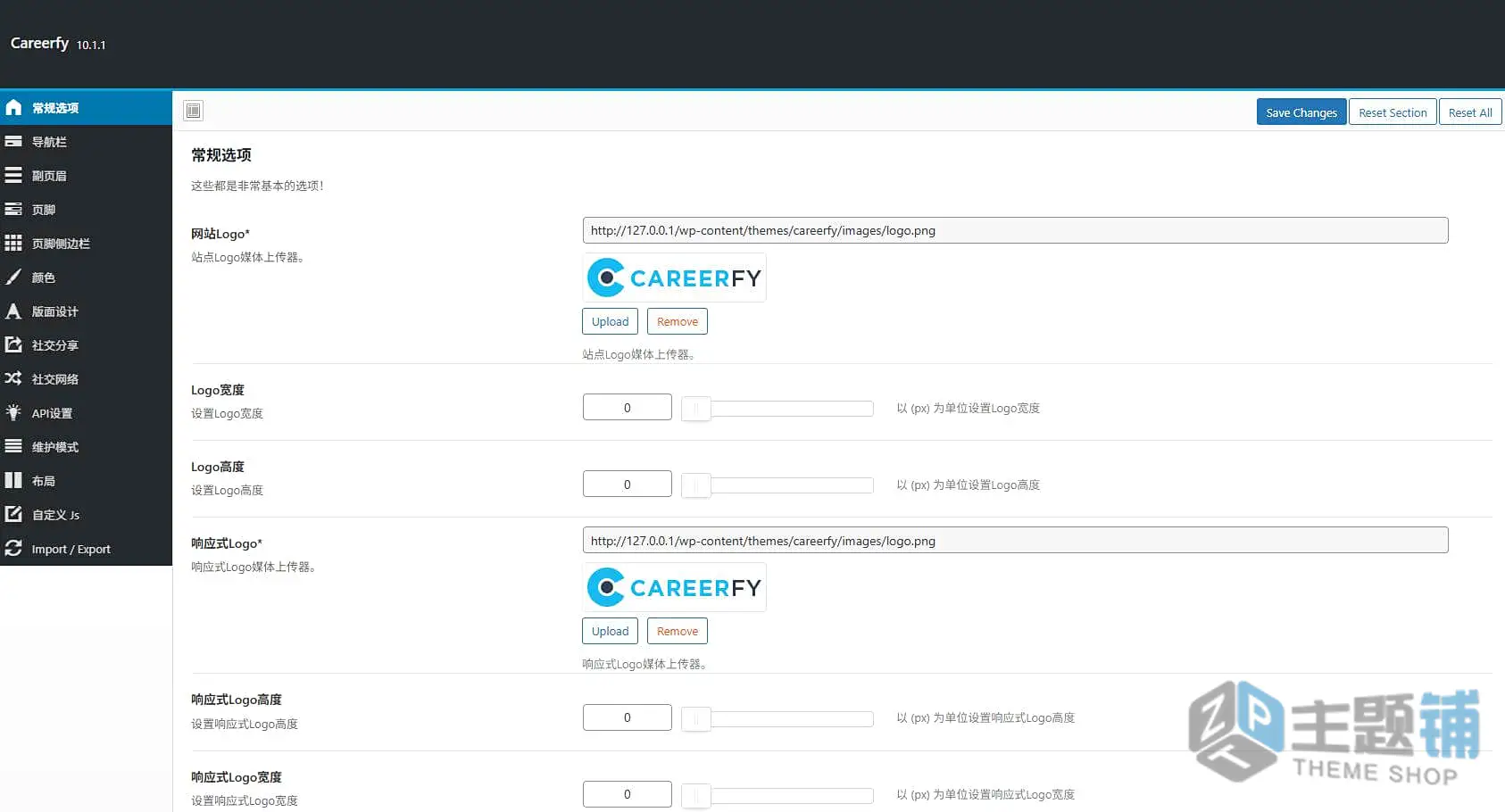
Task: Upload a new 响应式Logo image
Action: [x=611, y=631]
